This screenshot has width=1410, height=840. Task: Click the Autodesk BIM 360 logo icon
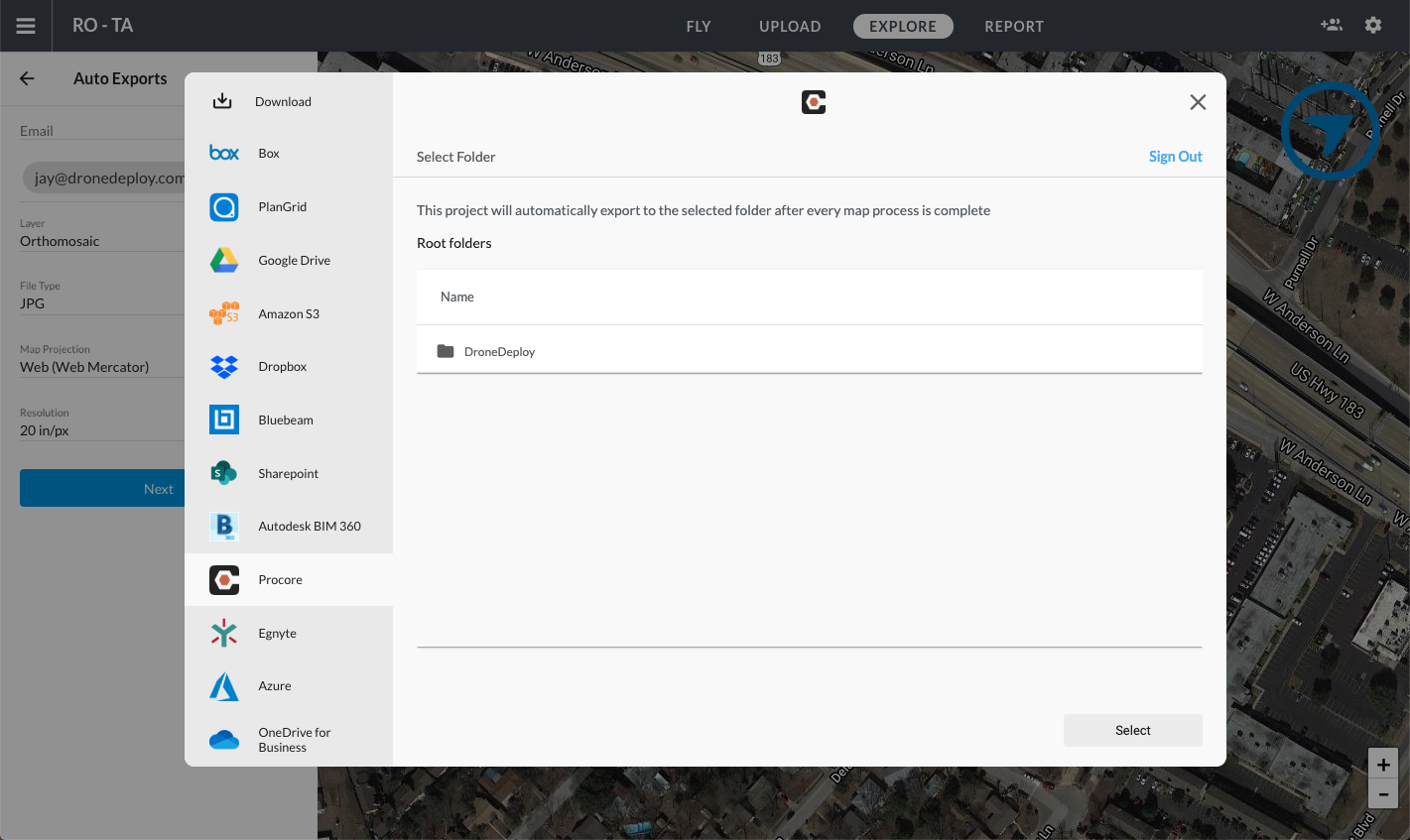(224, 526)
